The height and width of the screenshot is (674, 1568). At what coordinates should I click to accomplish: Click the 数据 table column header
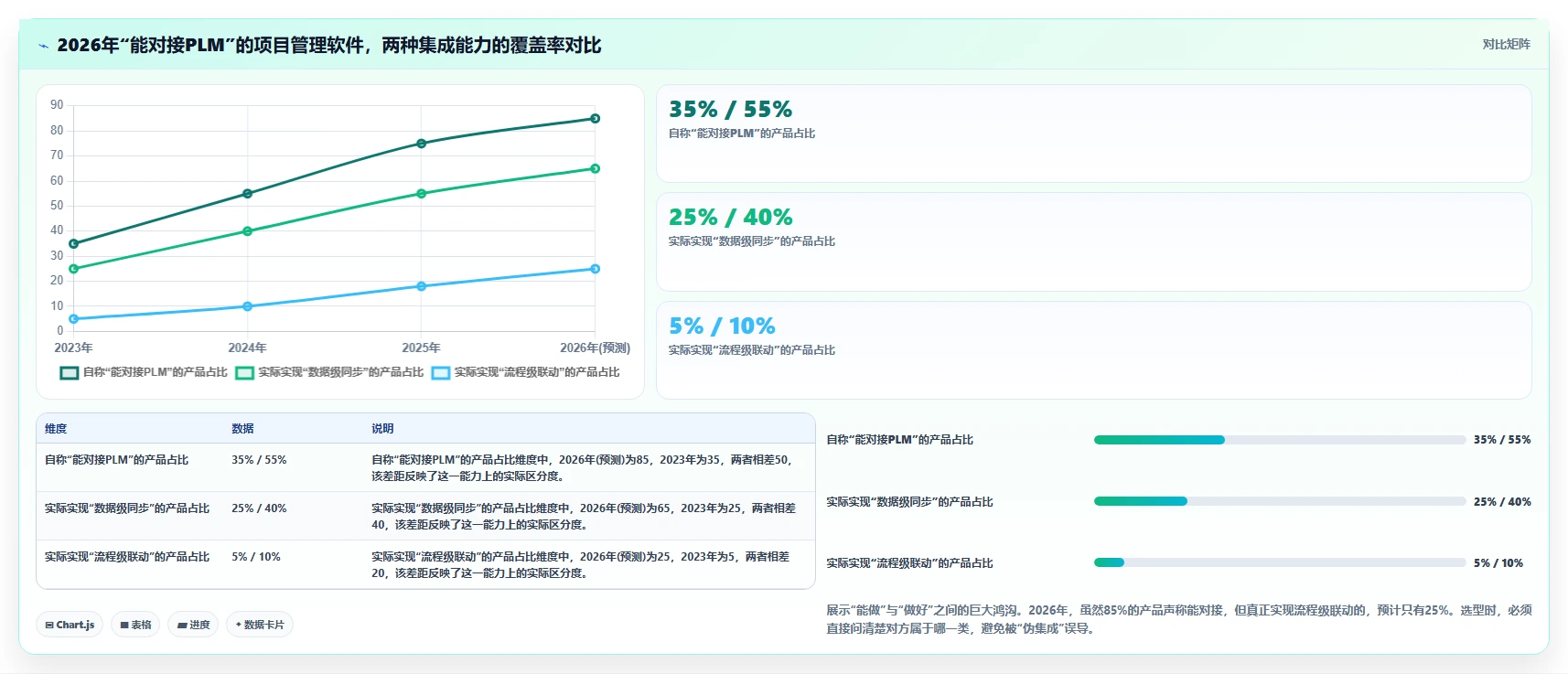pos(242,429)
